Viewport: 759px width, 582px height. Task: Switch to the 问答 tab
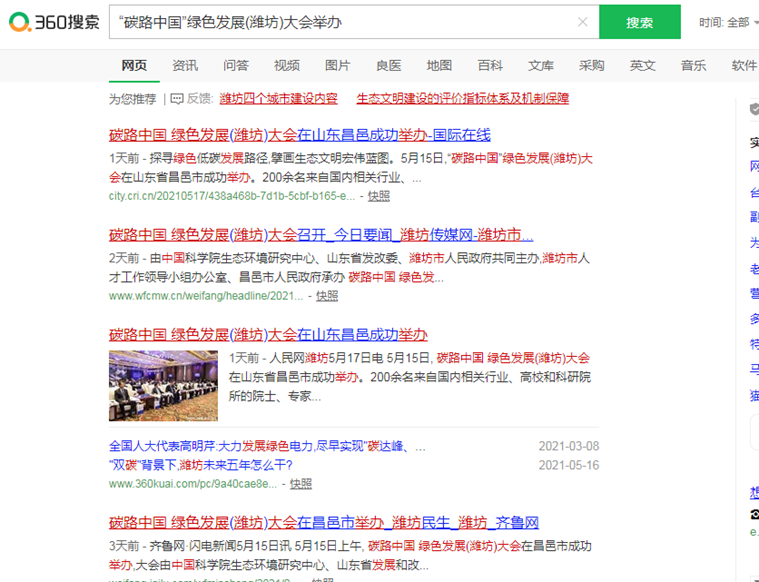pos(236,65)
